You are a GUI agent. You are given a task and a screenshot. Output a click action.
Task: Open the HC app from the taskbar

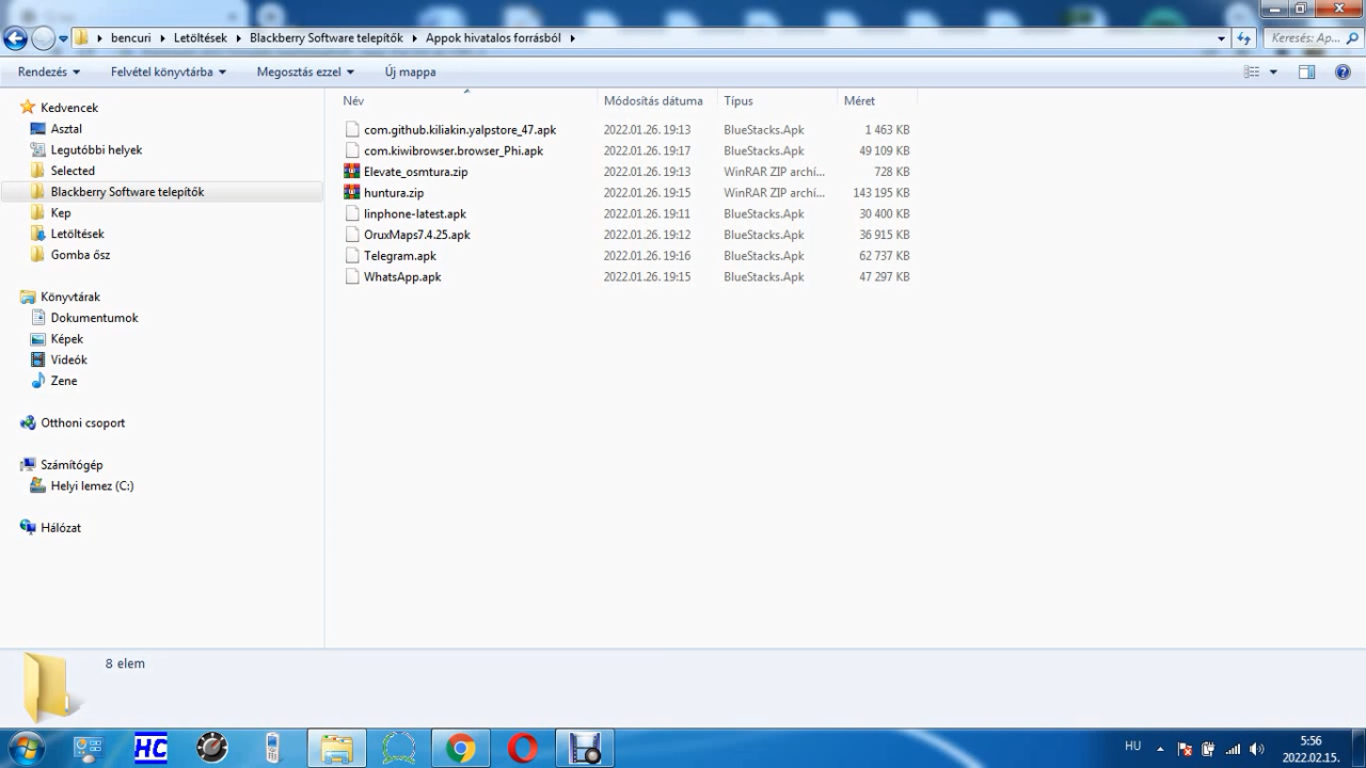[151, 748]
